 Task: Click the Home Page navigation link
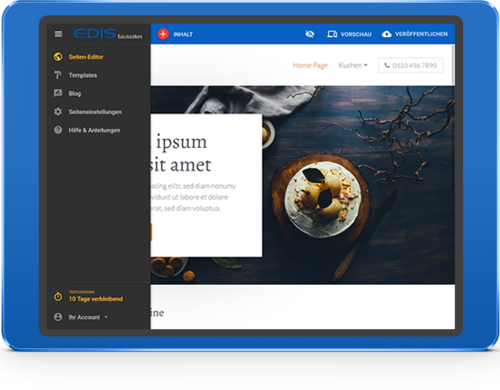(310, 65)
